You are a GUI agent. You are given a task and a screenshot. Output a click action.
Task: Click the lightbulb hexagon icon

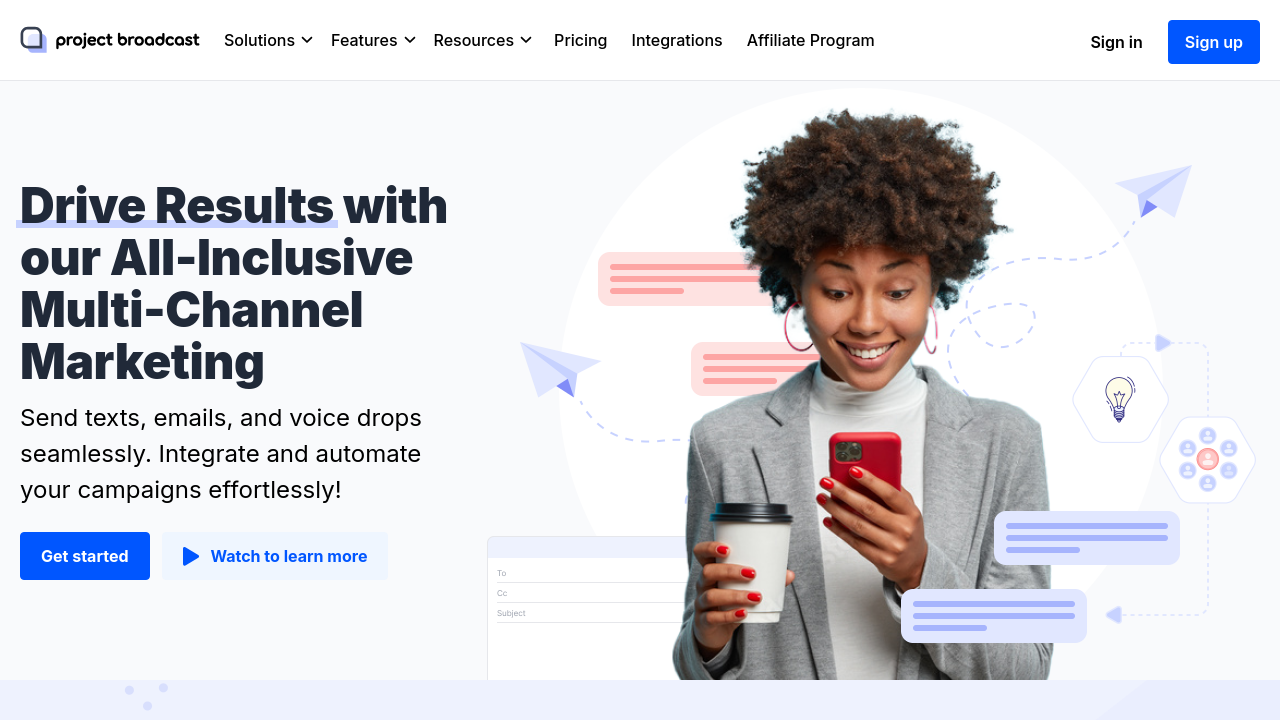[1119, 399]
